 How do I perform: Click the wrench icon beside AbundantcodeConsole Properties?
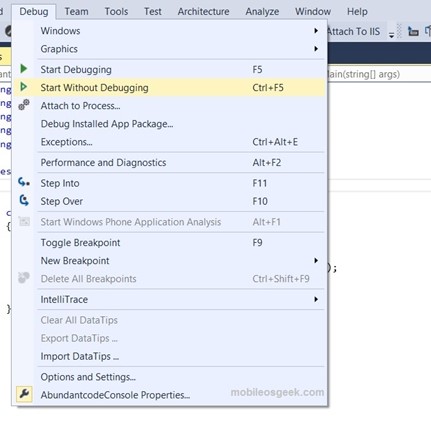point(24,394)
